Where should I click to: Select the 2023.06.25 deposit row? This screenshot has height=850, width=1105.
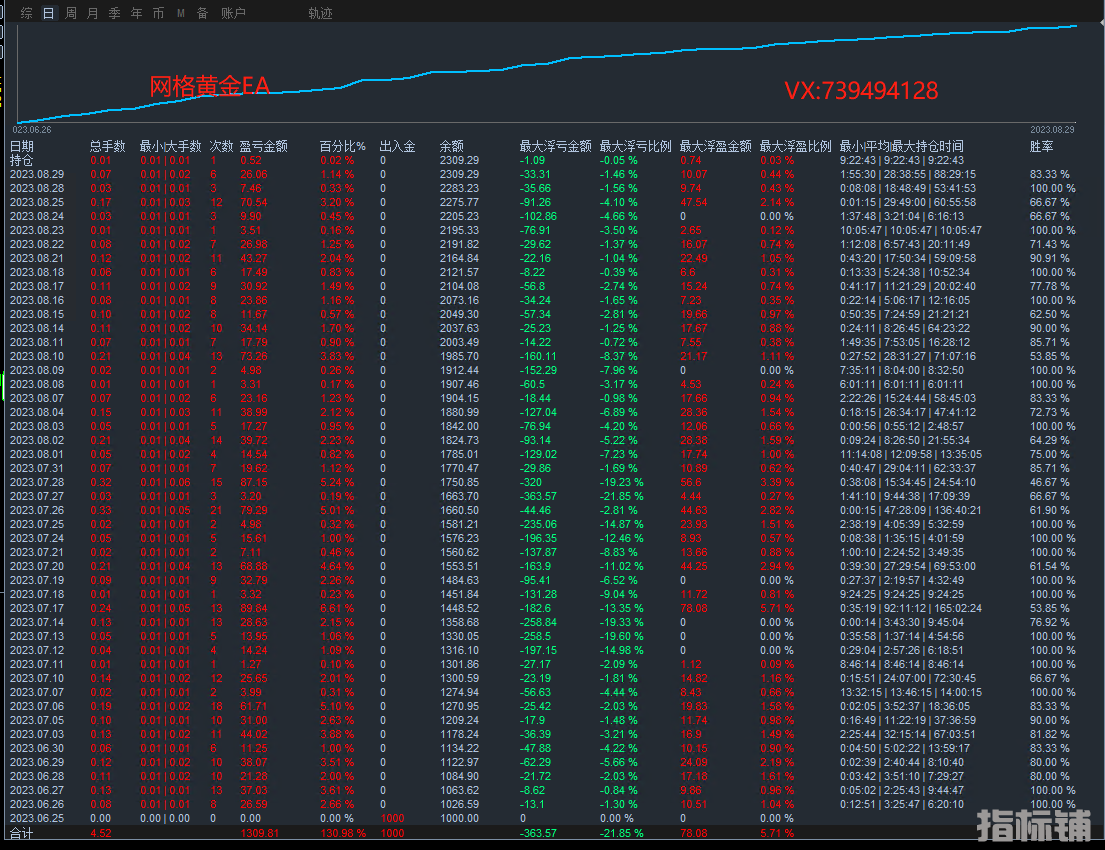pyautogui.click(x=543, y=818)
